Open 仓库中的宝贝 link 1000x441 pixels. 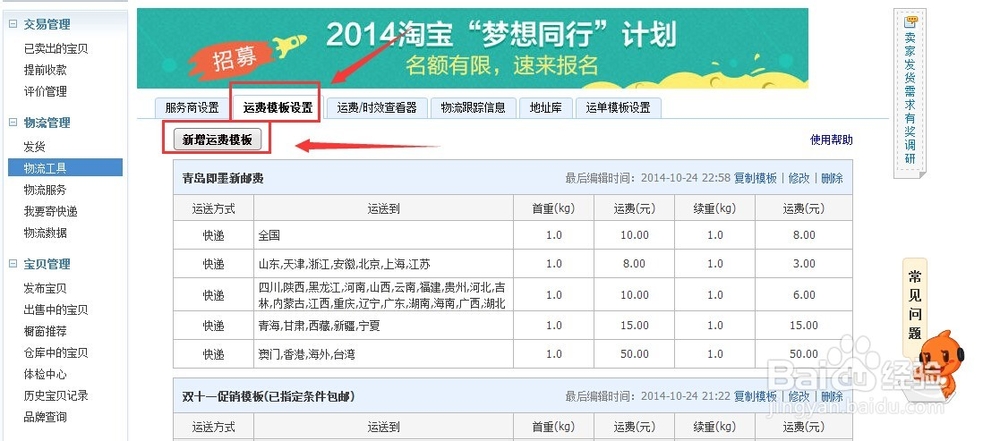[55, 353]
